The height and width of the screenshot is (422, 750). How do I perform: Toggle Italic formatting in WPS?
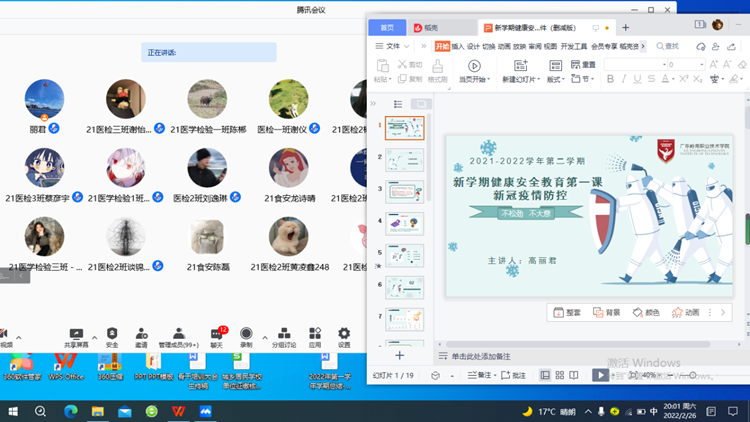624,79
